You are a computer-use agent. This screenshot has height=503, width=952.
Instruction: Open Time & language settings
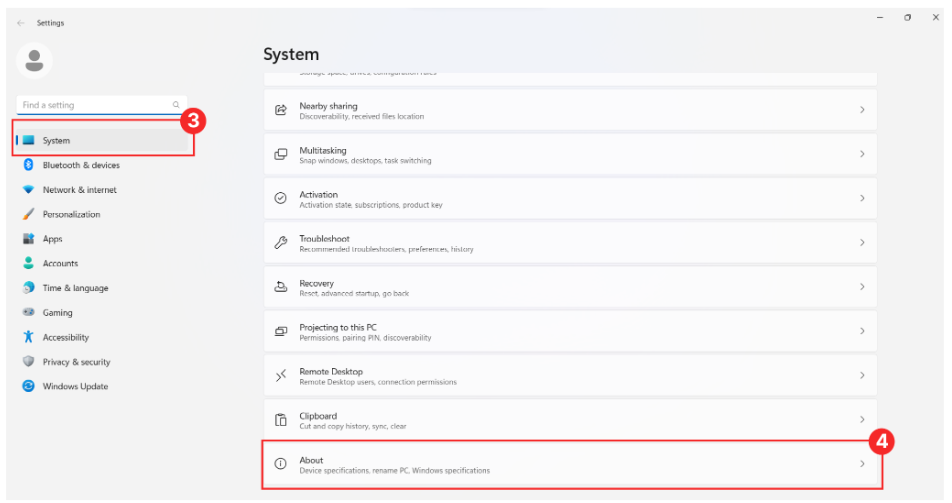point(75,288)
